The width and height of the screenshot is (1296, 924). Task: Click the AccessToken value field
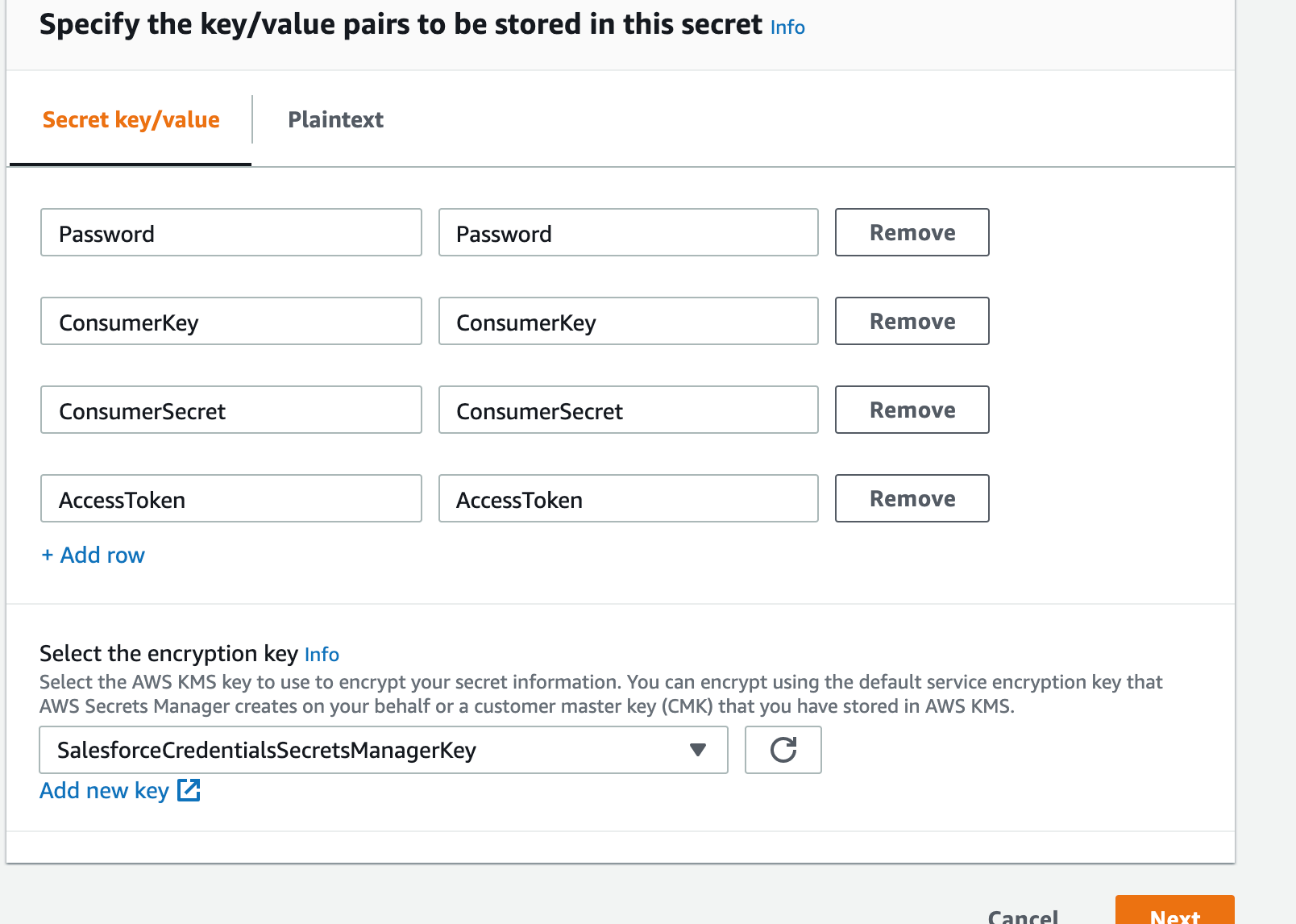coord(628,498)
